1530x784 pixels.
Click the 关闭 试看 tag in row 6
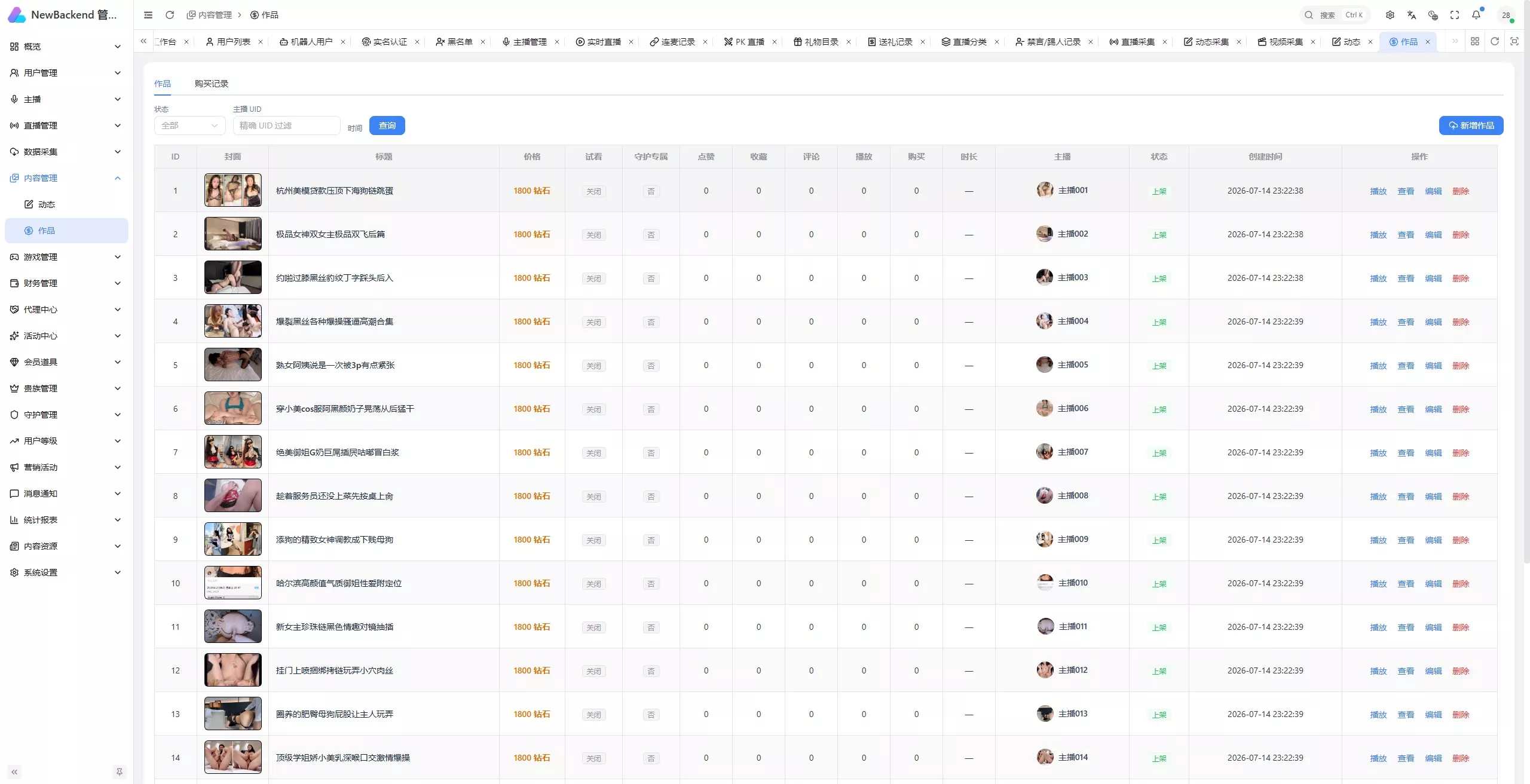click(x=593, y=409)
